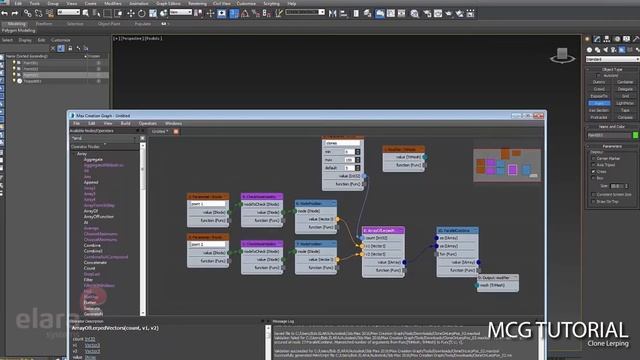Image resolution: width=640 pixels, height=360 pixels.
Task: Toggle the Axis Tripod checkbox
Action: (x=593, y=165)
